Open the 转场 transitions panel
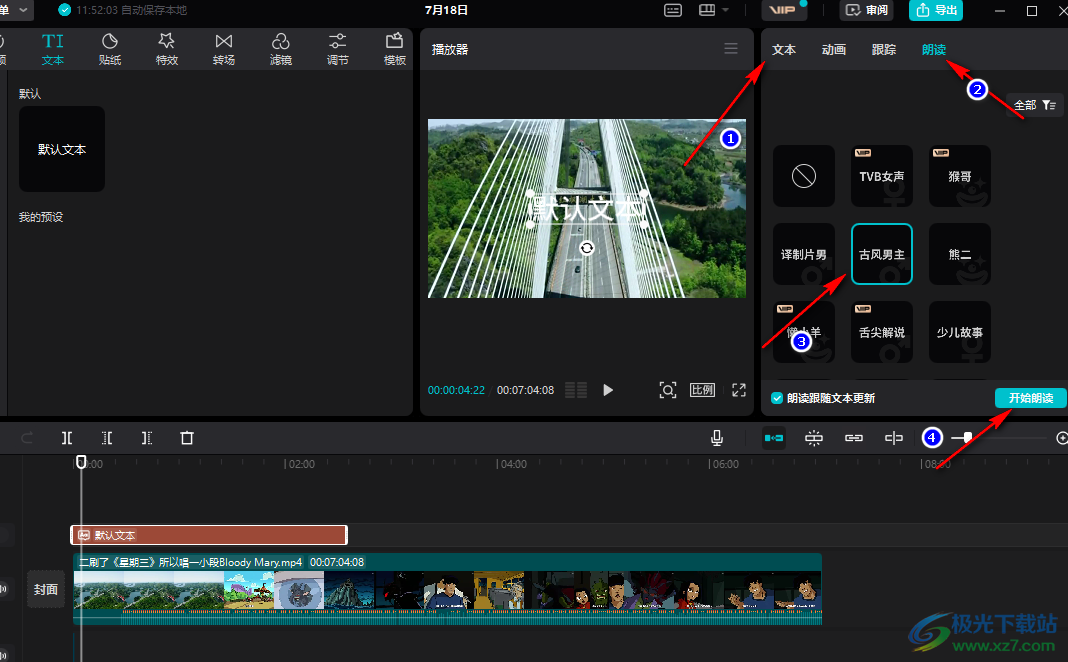The image size is (1068, 662). [x=223, y=50]
